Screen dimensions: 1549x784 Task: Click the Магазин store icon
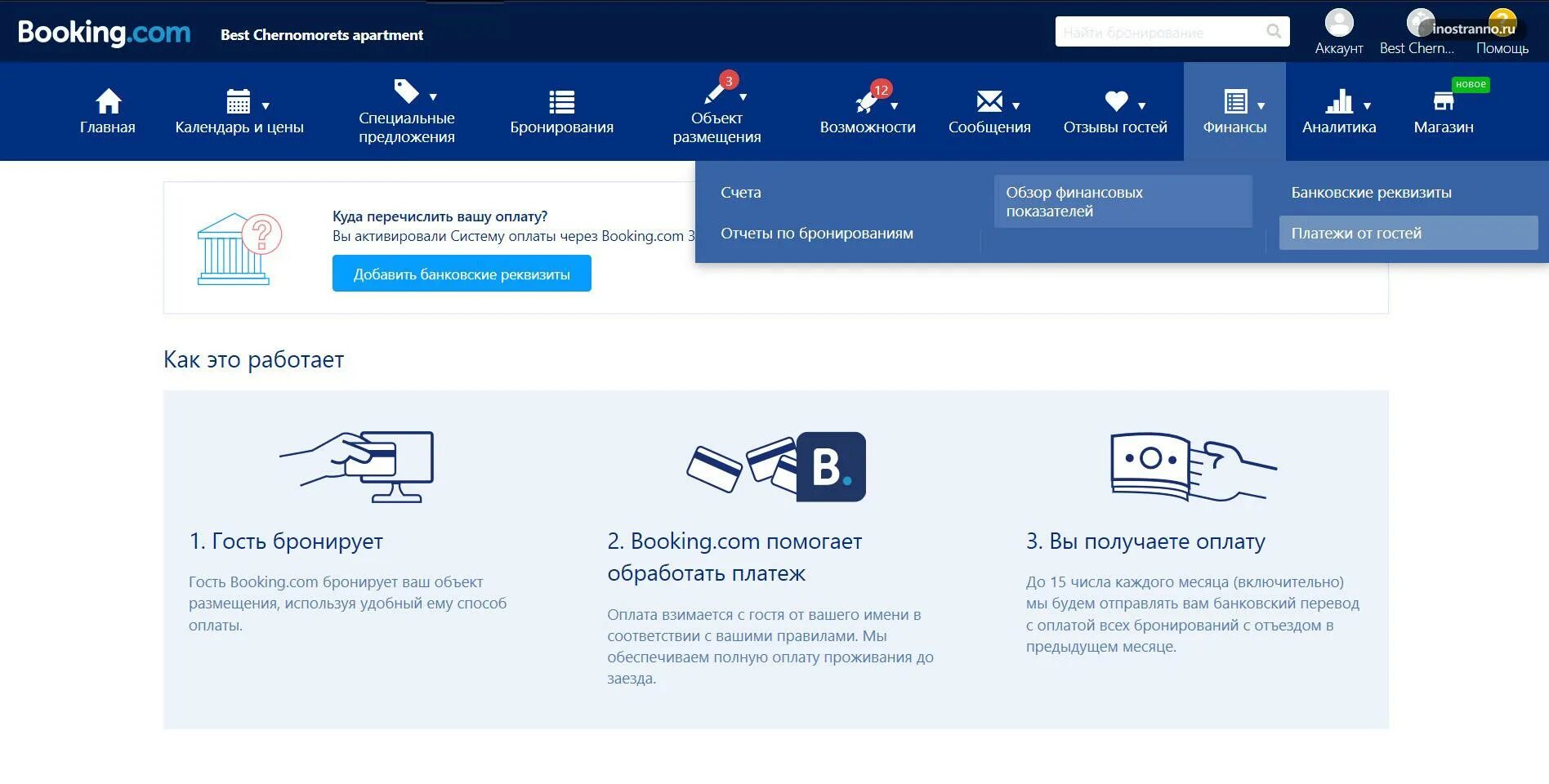pos(1444,101)
